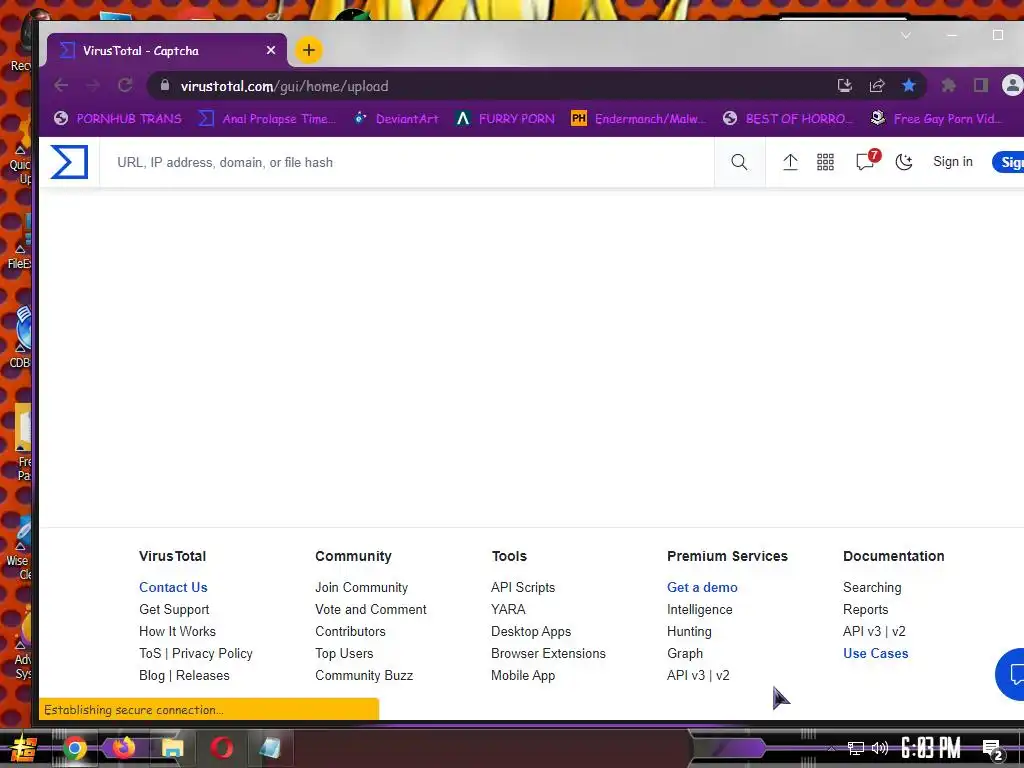Open the apps grid icon
The image size is (1024, 768).
(x=825, y=162)
